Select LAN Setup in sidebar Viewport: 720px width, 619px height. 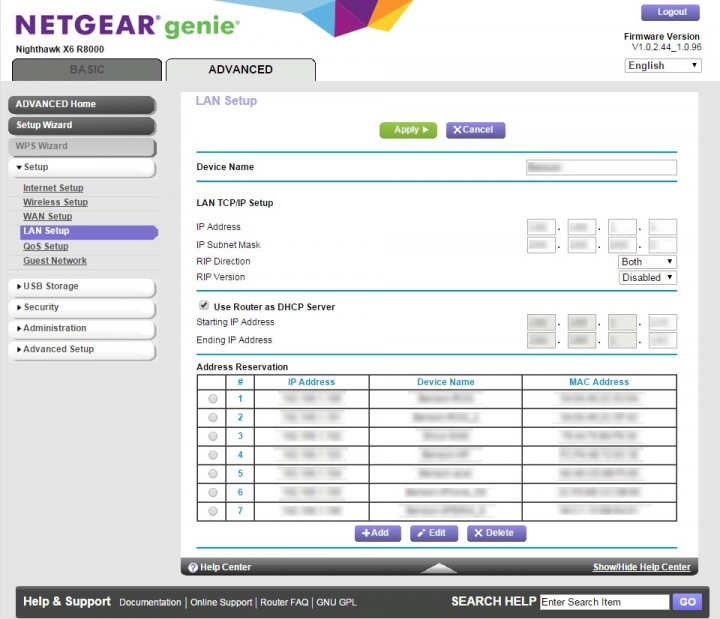click(89, 231)
